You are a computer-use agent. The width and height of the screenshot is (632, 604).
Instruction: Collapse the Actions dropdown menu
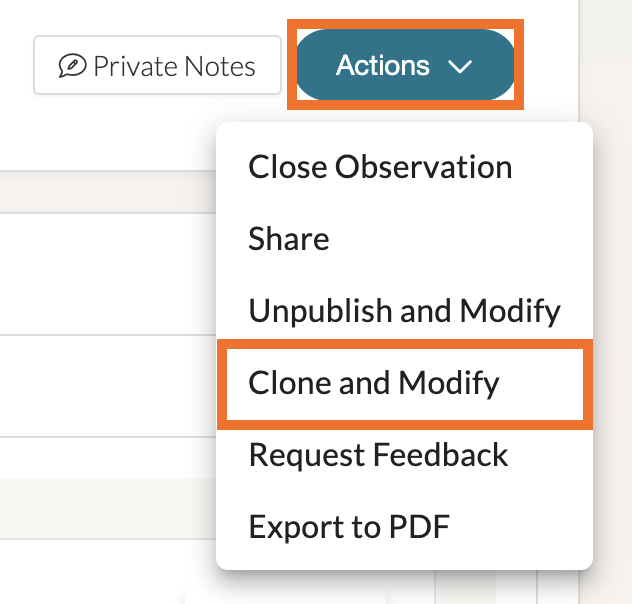[x=405, y=66]
